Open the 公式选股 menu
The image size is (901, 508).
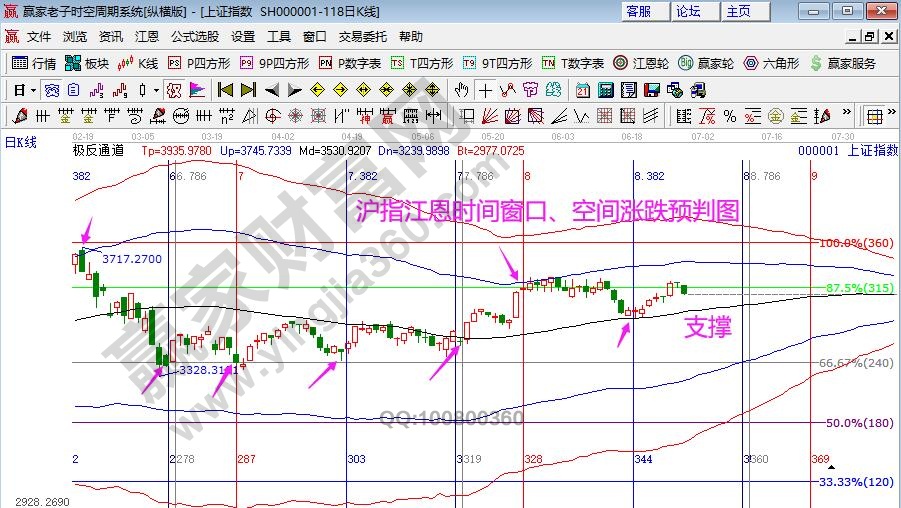195,36
